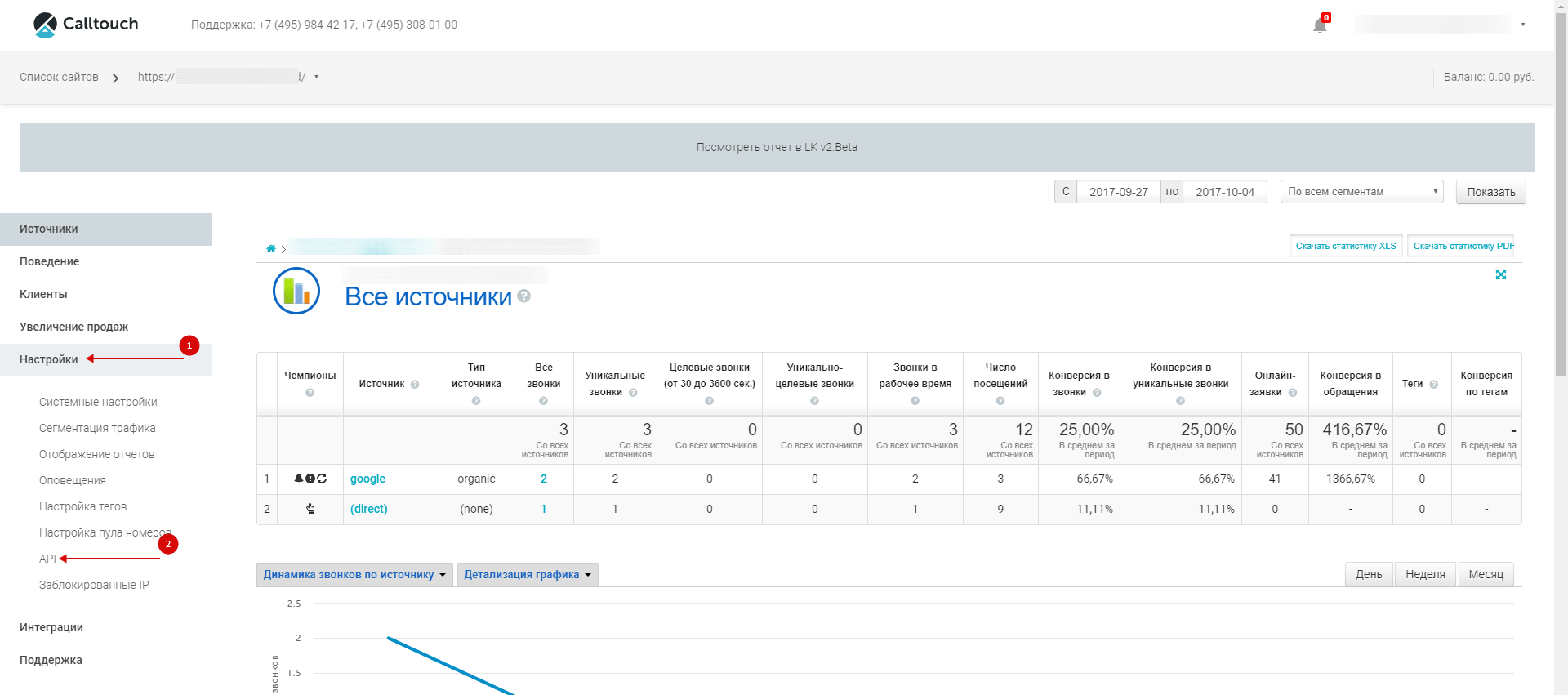This screenshot has height=695, width=1568.
Task: Expand Динамика звонков по источнику dropdown
Action: pos(354,575)
